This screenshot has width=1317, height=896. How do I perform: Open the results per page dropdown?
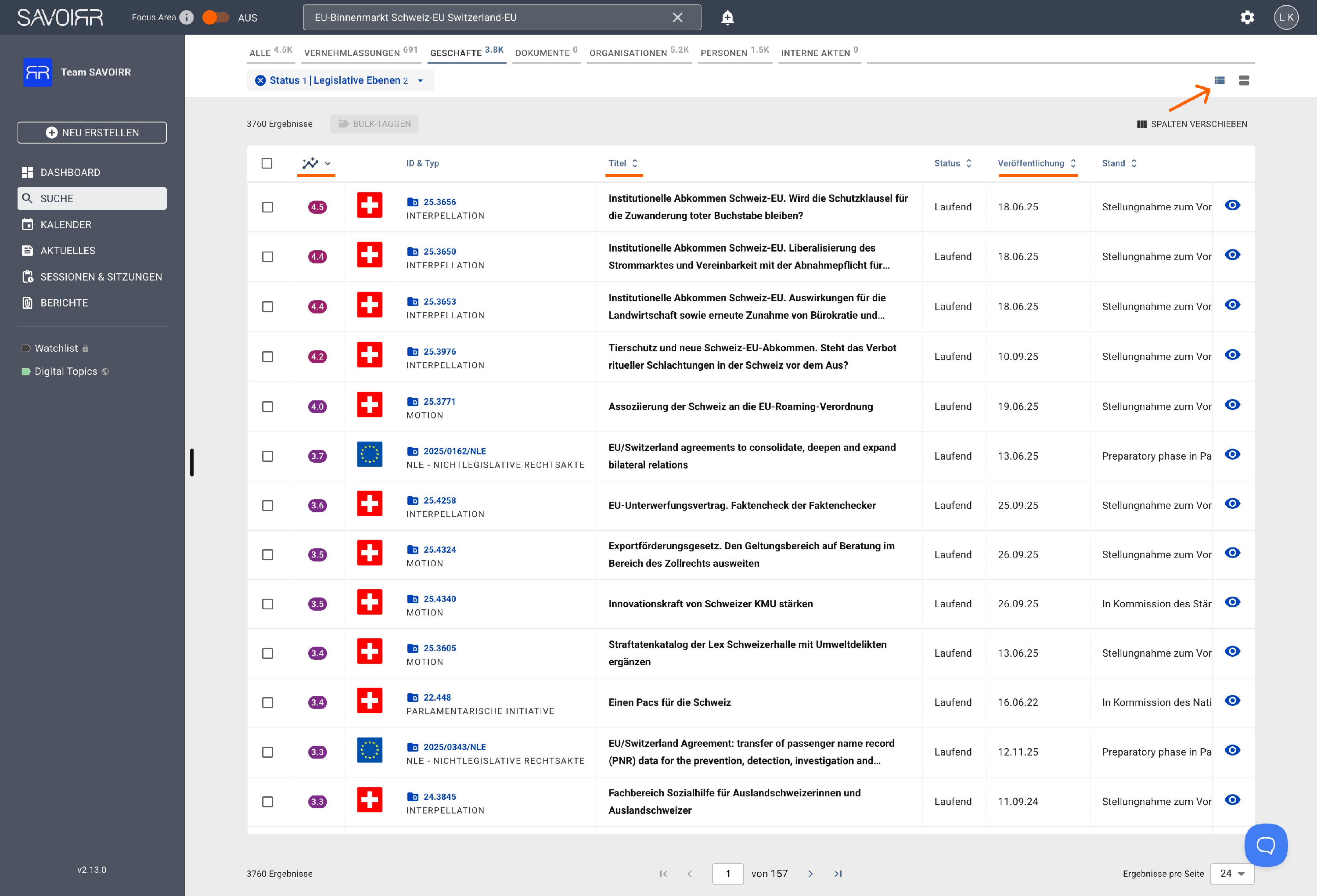(x=1232, y=873)
